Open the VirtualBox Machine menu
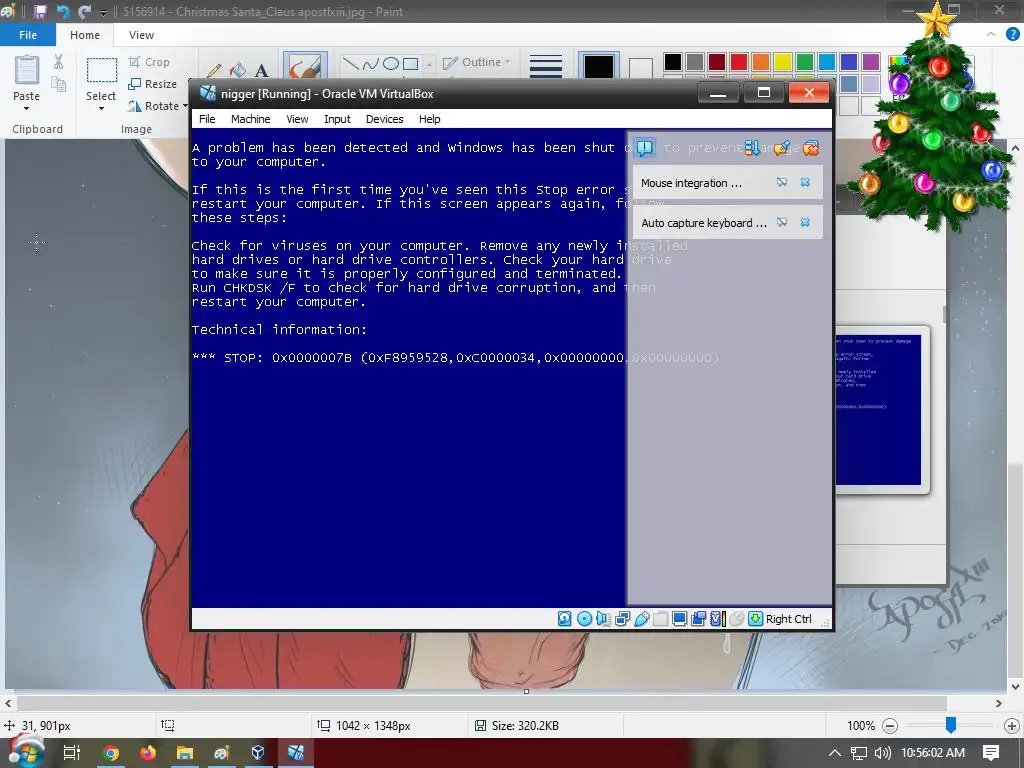This screenshot has width=1024, height=768. point(250,119)
